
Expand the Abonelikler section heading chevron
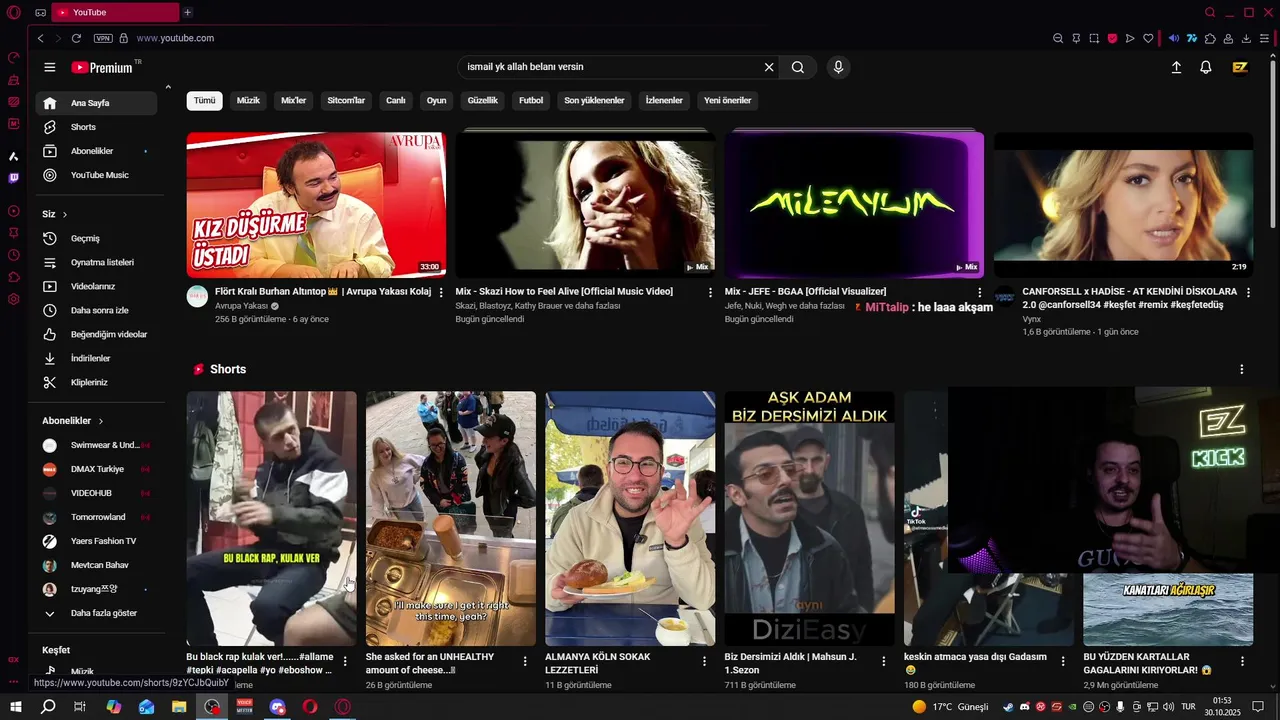pos(101,421)
